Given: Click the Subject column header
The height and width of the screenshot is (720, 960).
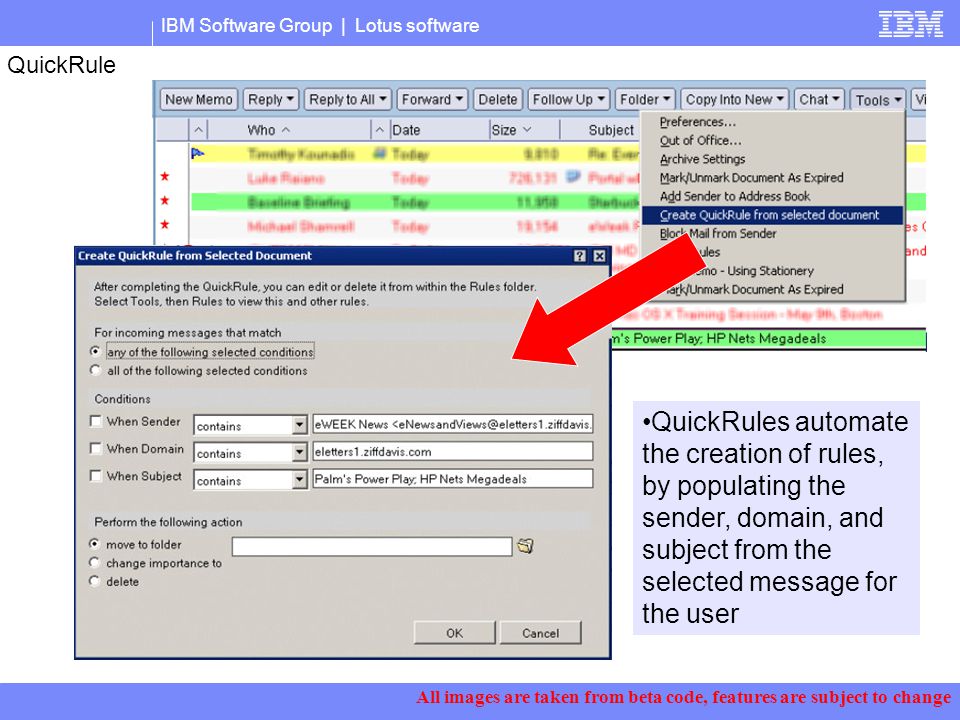Looking at the screenshot, I should click(x=610, y=130).
